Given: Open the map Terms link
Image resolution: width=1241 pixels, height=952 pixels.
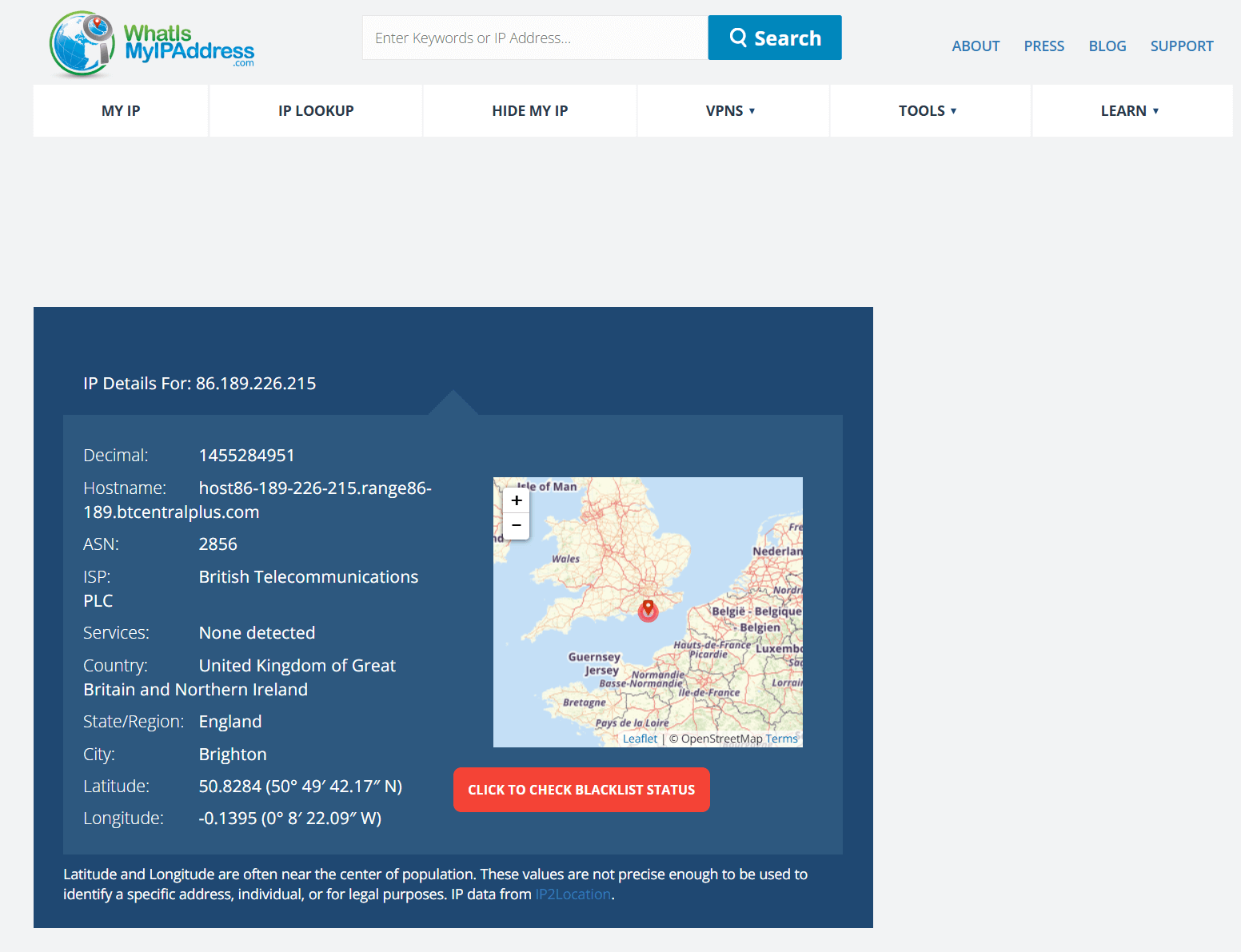Looking at the screenshot, I should [781, 739].
